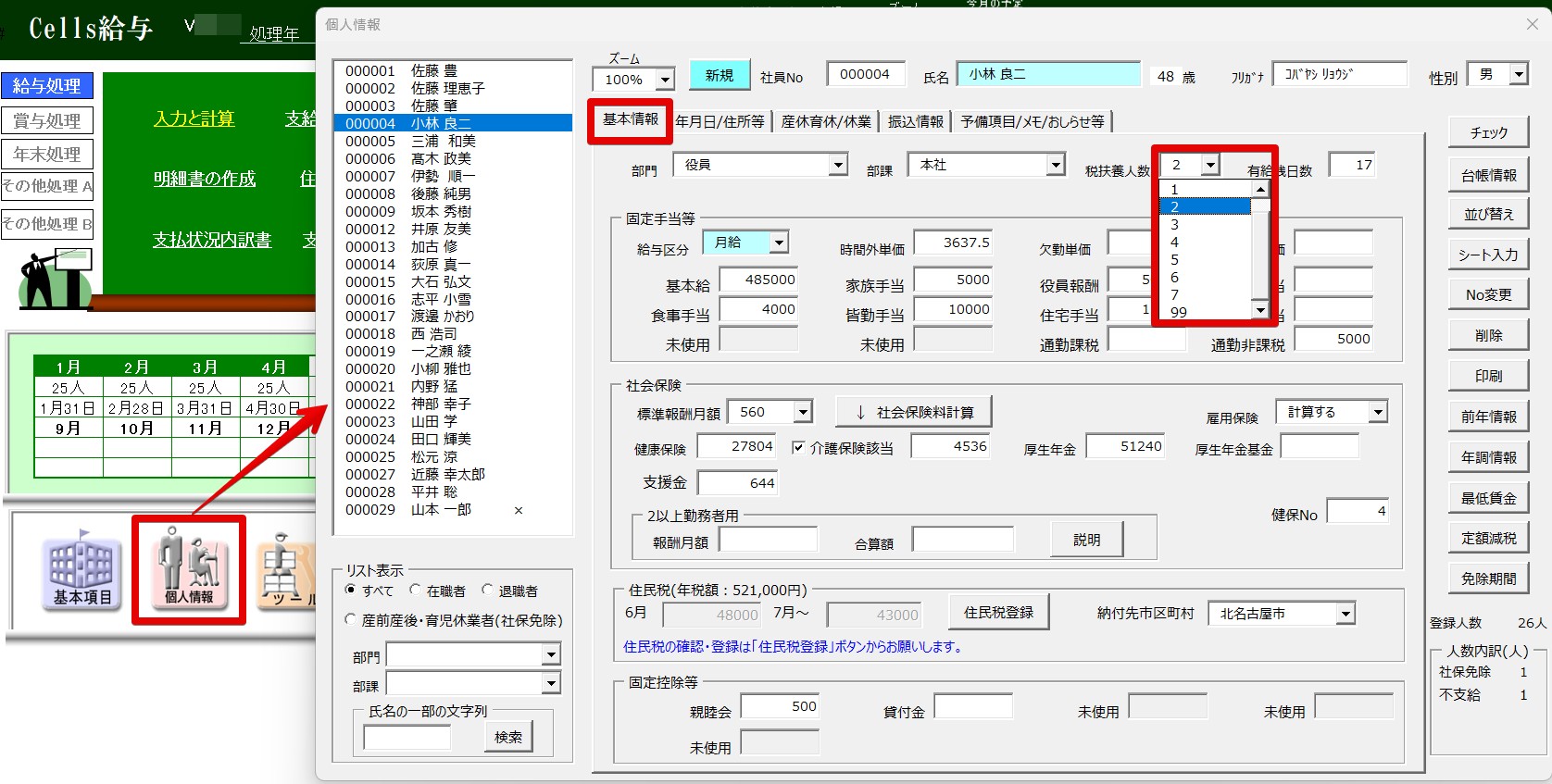The width and height of the screenshot is (1552, 784).
Task: Switch to the 基本情報 tab
Action: click(x=631, y=119)
